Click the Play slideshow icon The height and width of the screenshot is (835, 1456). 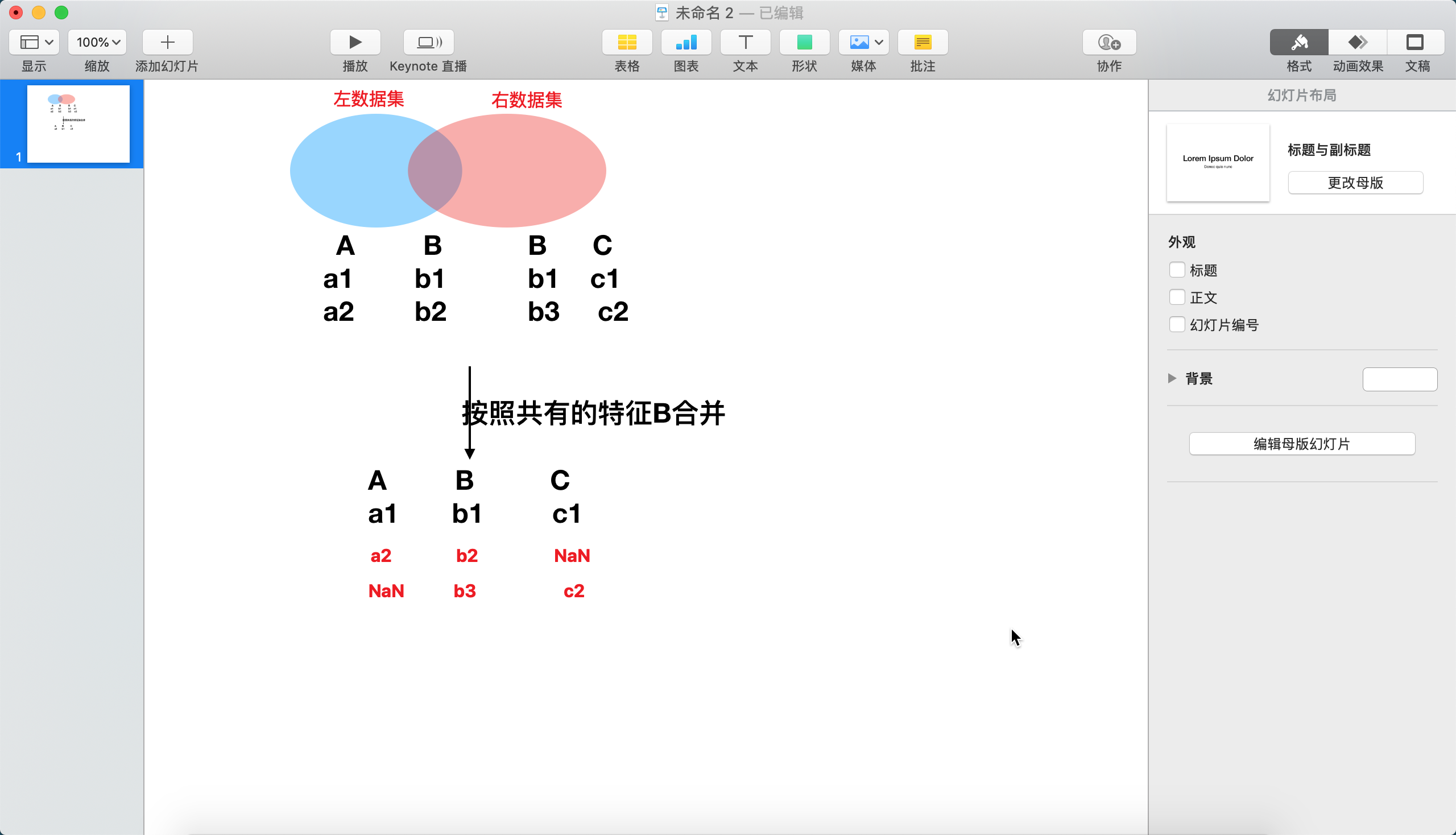click(355, 43)
